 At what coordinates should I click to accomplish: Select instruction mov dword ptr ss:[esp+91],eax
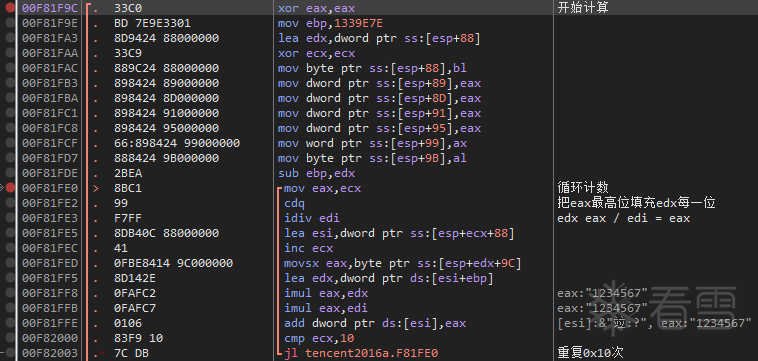point(379,113)
